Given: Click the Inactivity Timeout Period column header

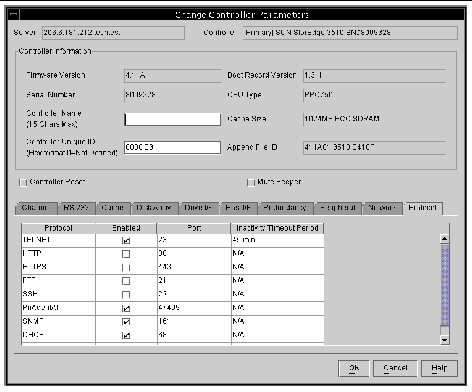Looking at the screenshot, I should pyautogui.click(x=277, y=228).
